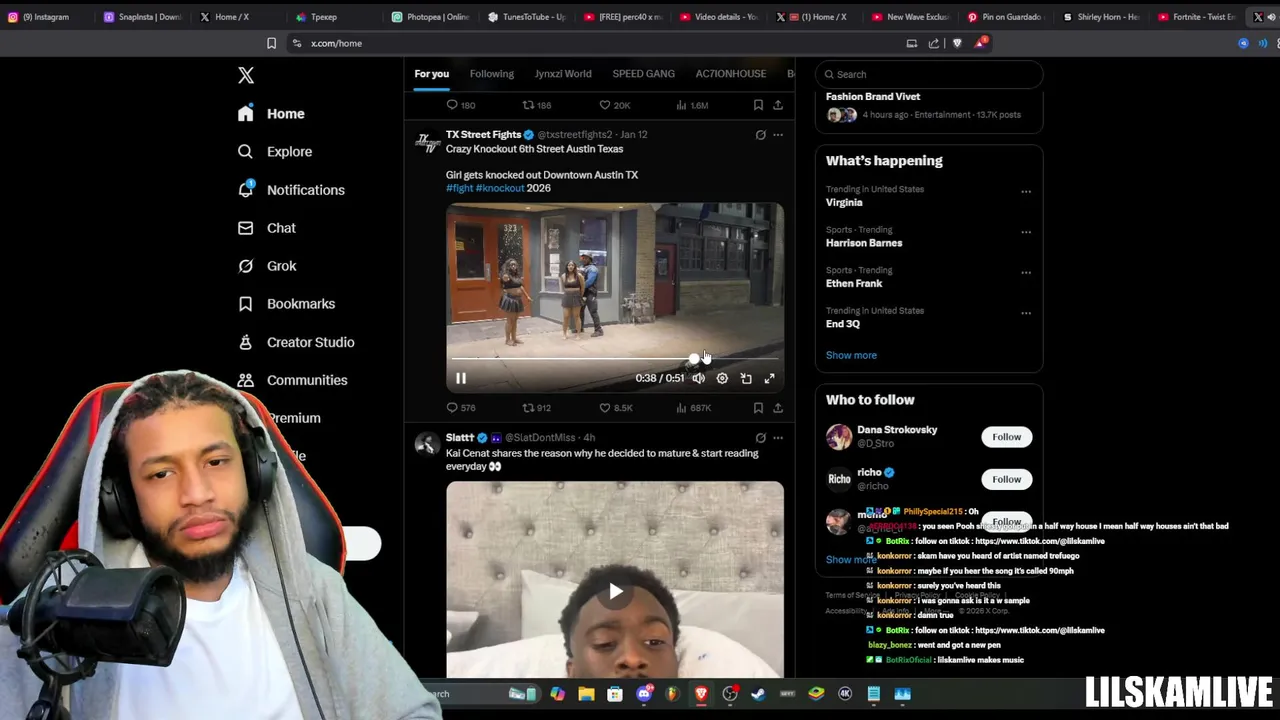This screenshot has height=720, width=1280.
Task: Open the Virginia trending topic
Action: 844,202
